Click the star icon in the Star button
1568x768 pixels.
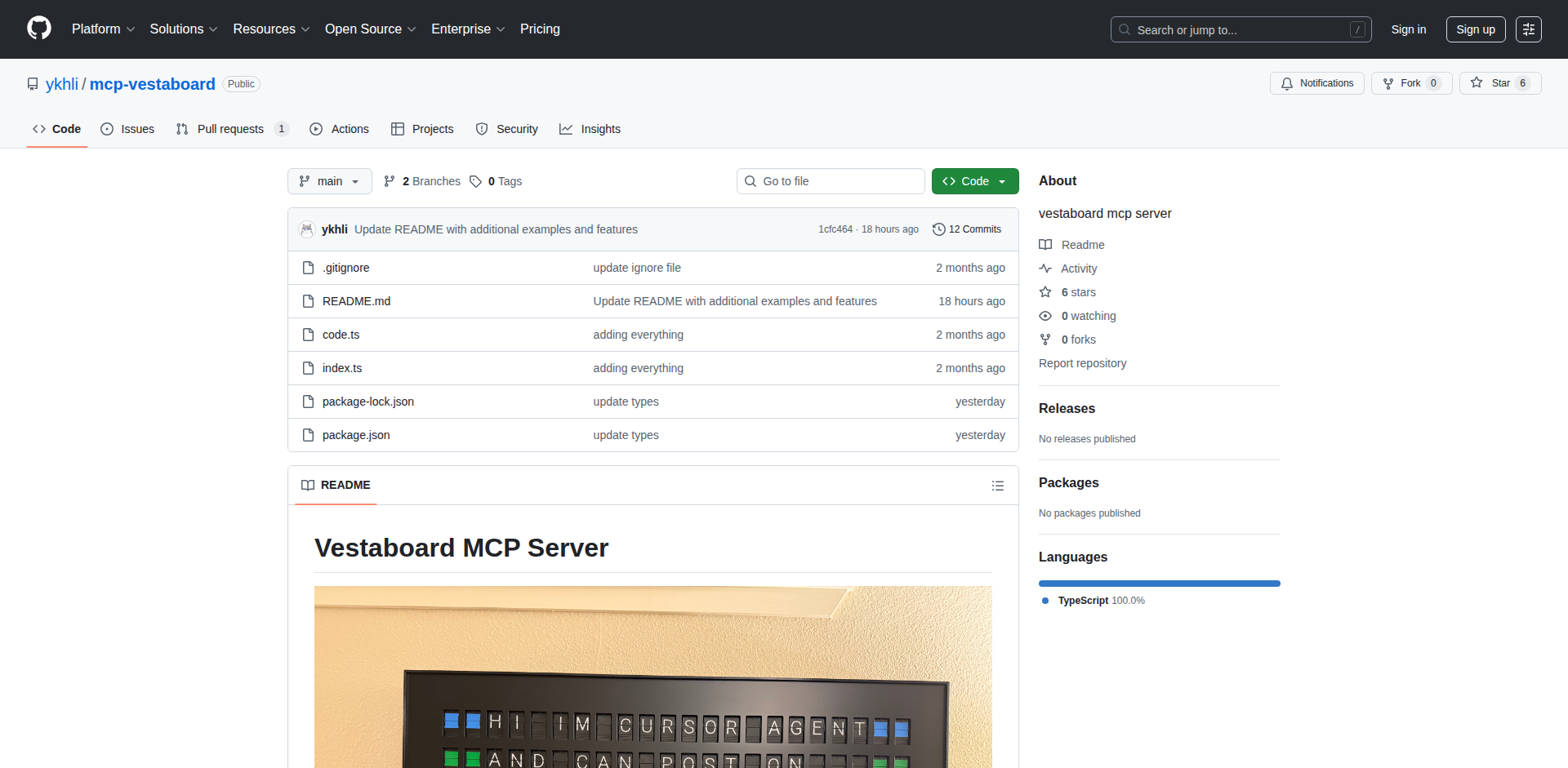(x=1477, y=82)
